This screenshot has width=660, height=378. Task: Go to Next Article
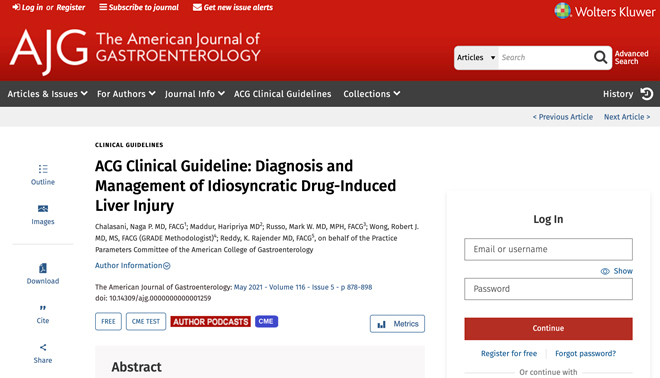click(627, 117)
